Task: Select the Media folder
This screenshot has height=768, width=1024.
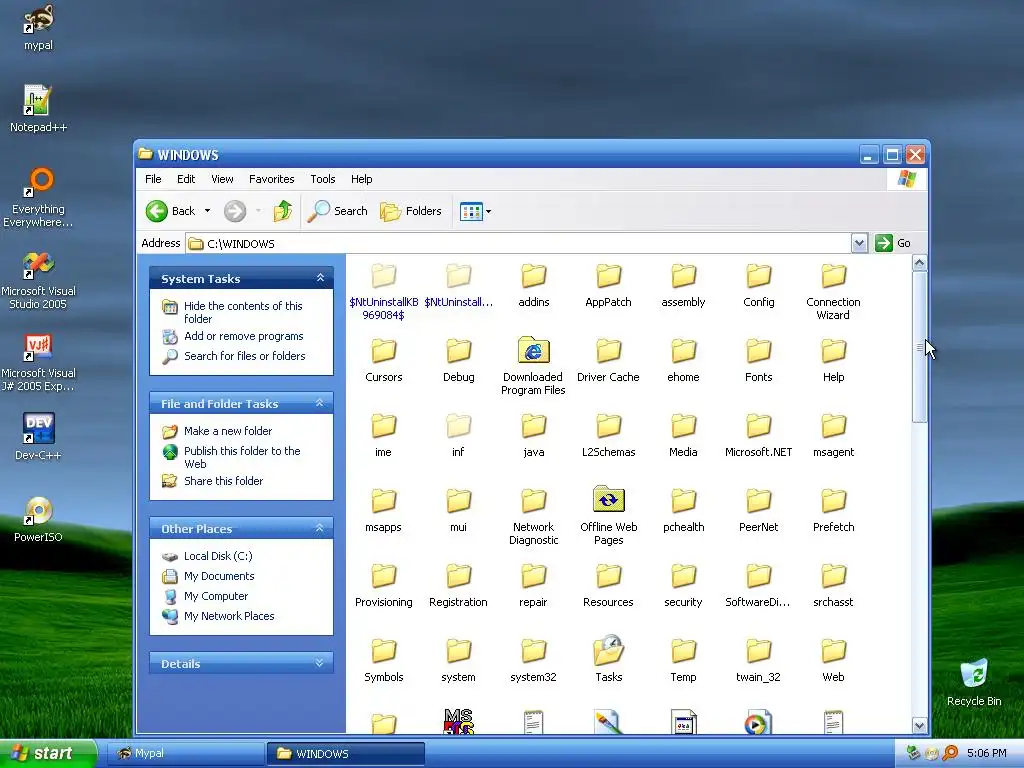Action: point(683,436)
